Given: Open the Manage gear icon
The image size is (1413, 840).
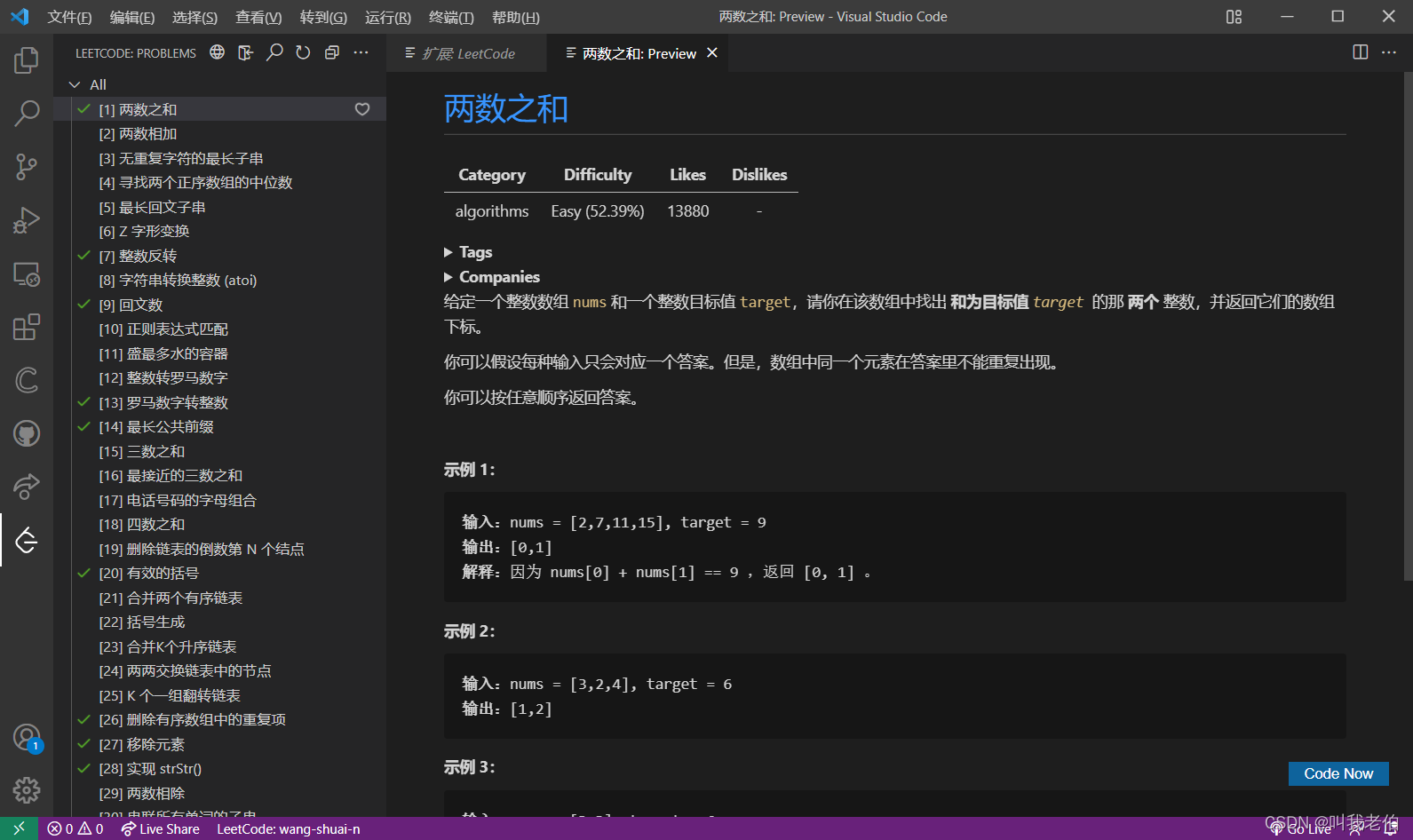Looking at the screenshot, I should (27, 790).
